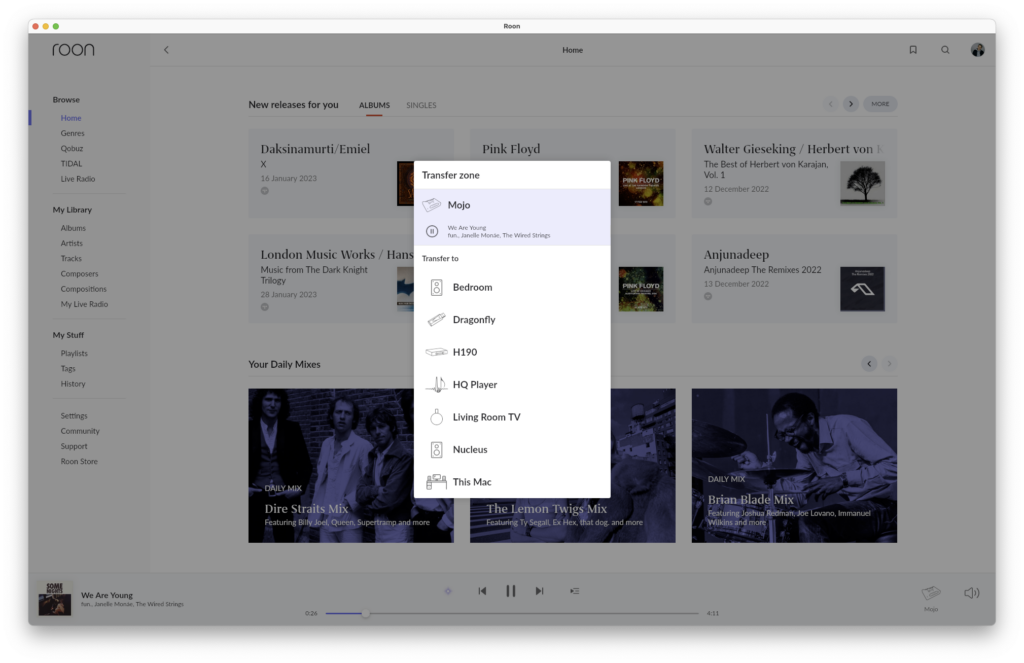Click the Dragonfly device icon
Image resolution: width=1024 pixels, height=663 pixels.
[436, 319]
